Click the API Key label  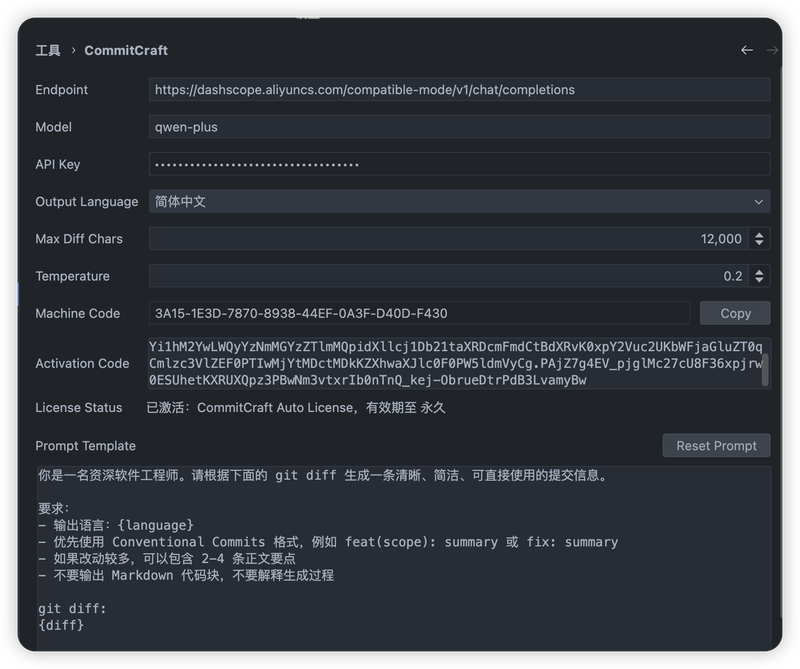(x=58, y=164)
